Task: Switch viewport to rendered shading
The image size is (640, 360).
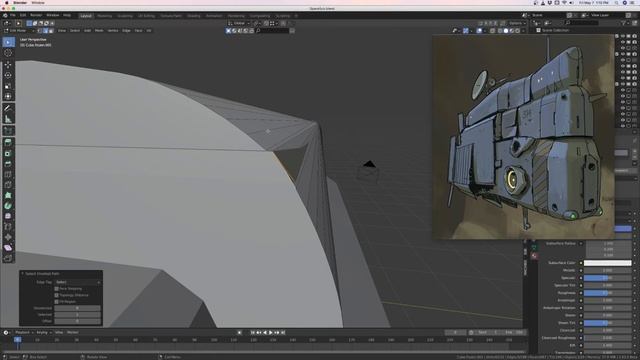Action: [517, 31]
